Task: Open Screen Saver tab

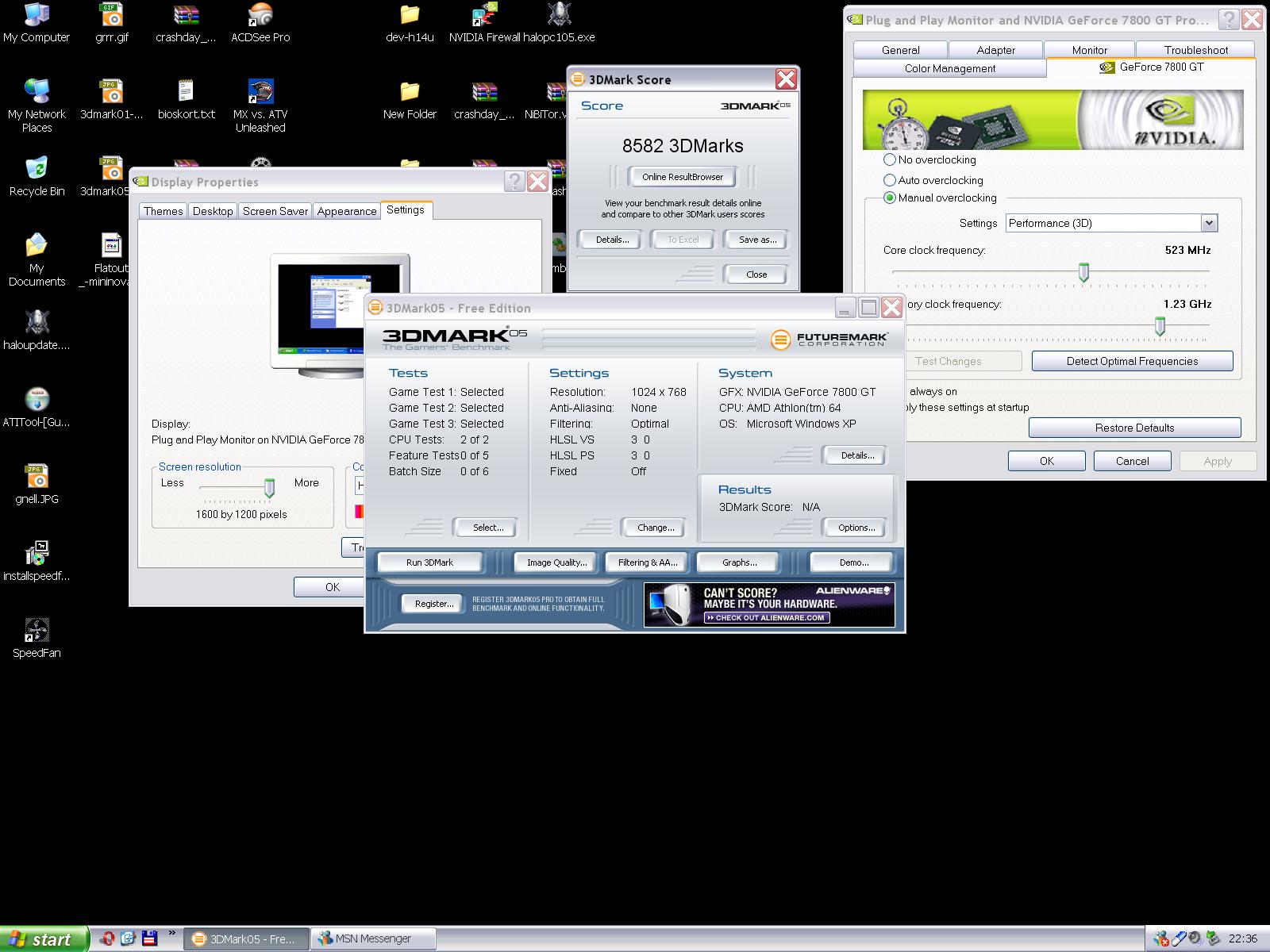Action: coord(275,211)
